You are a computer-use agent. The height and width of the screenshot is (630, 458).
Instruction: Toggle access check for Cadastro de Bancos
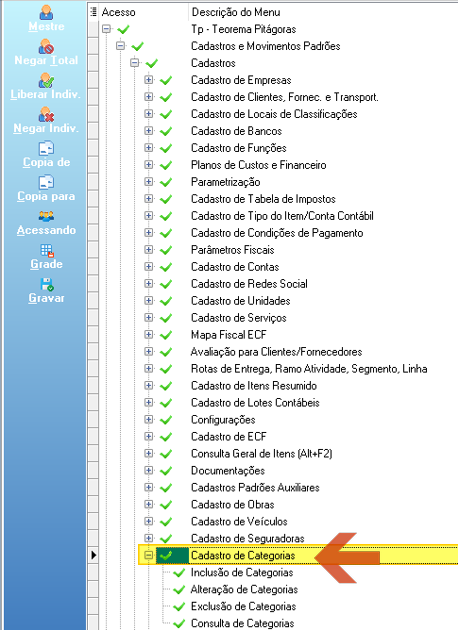(166, 131)
